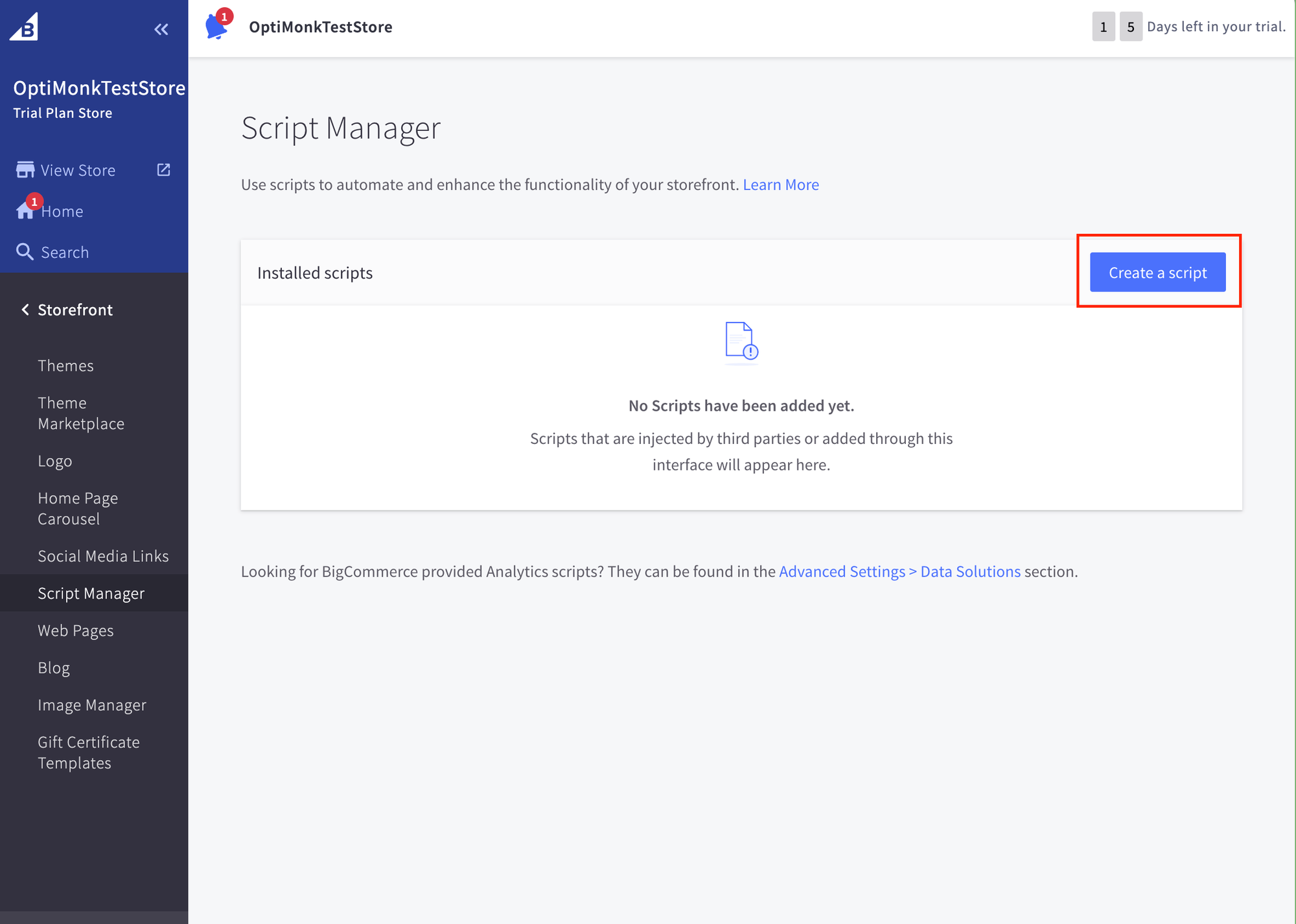Go to Home in sidebar
1296x924 pixels.
[x=62, y=211]
